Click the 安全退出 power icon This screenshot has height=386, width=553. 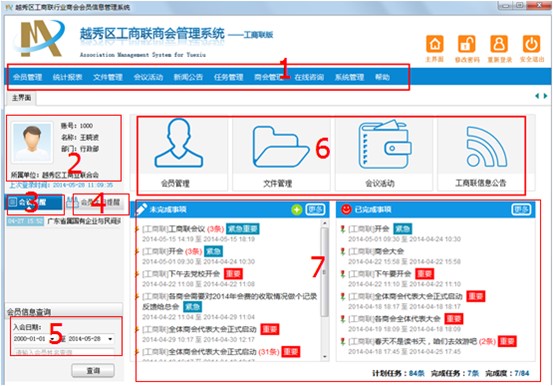pos(531,44)
